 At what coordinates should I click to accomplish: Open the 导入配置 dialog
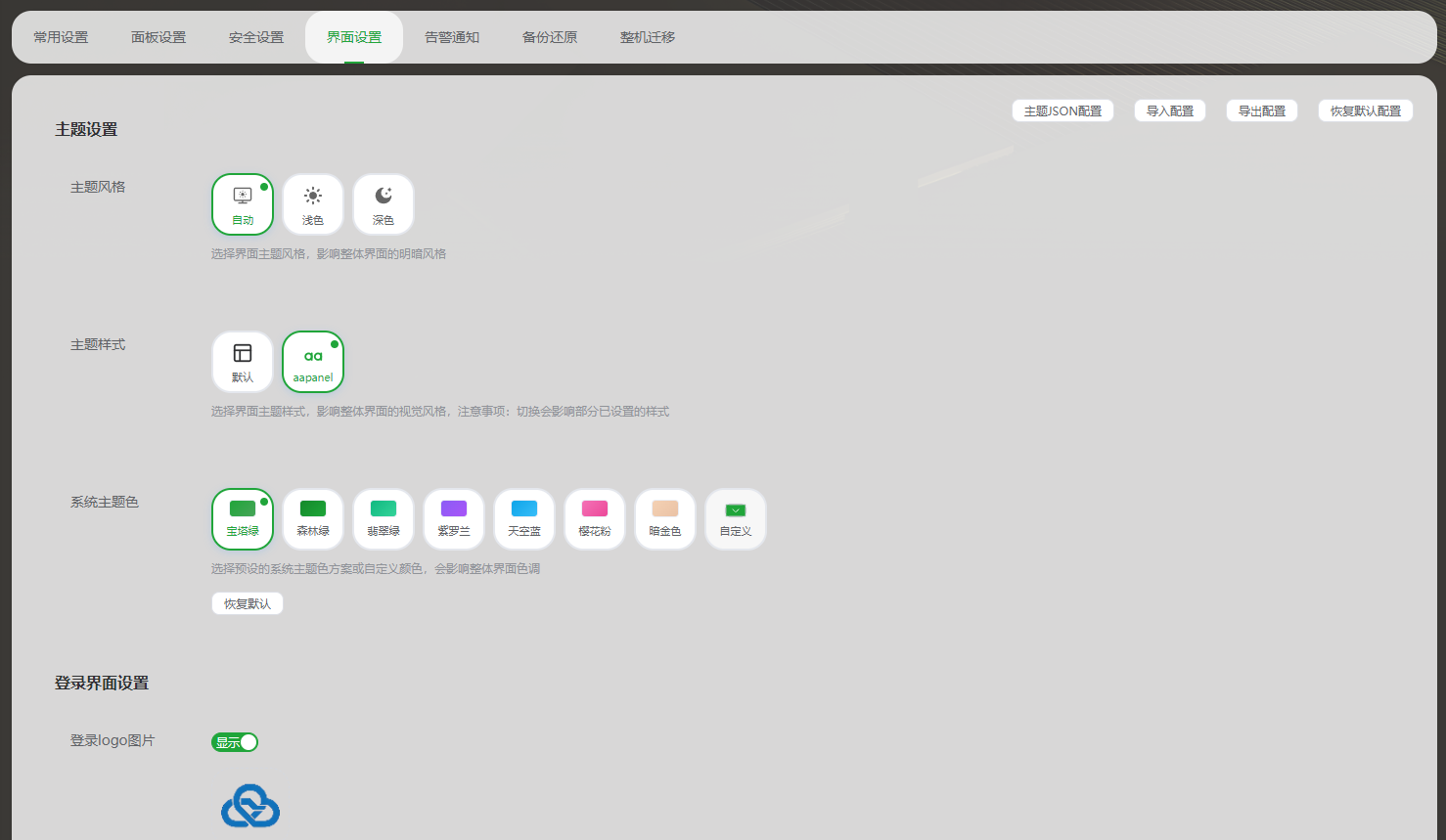pyautogui.click(x=1169, y=110)
